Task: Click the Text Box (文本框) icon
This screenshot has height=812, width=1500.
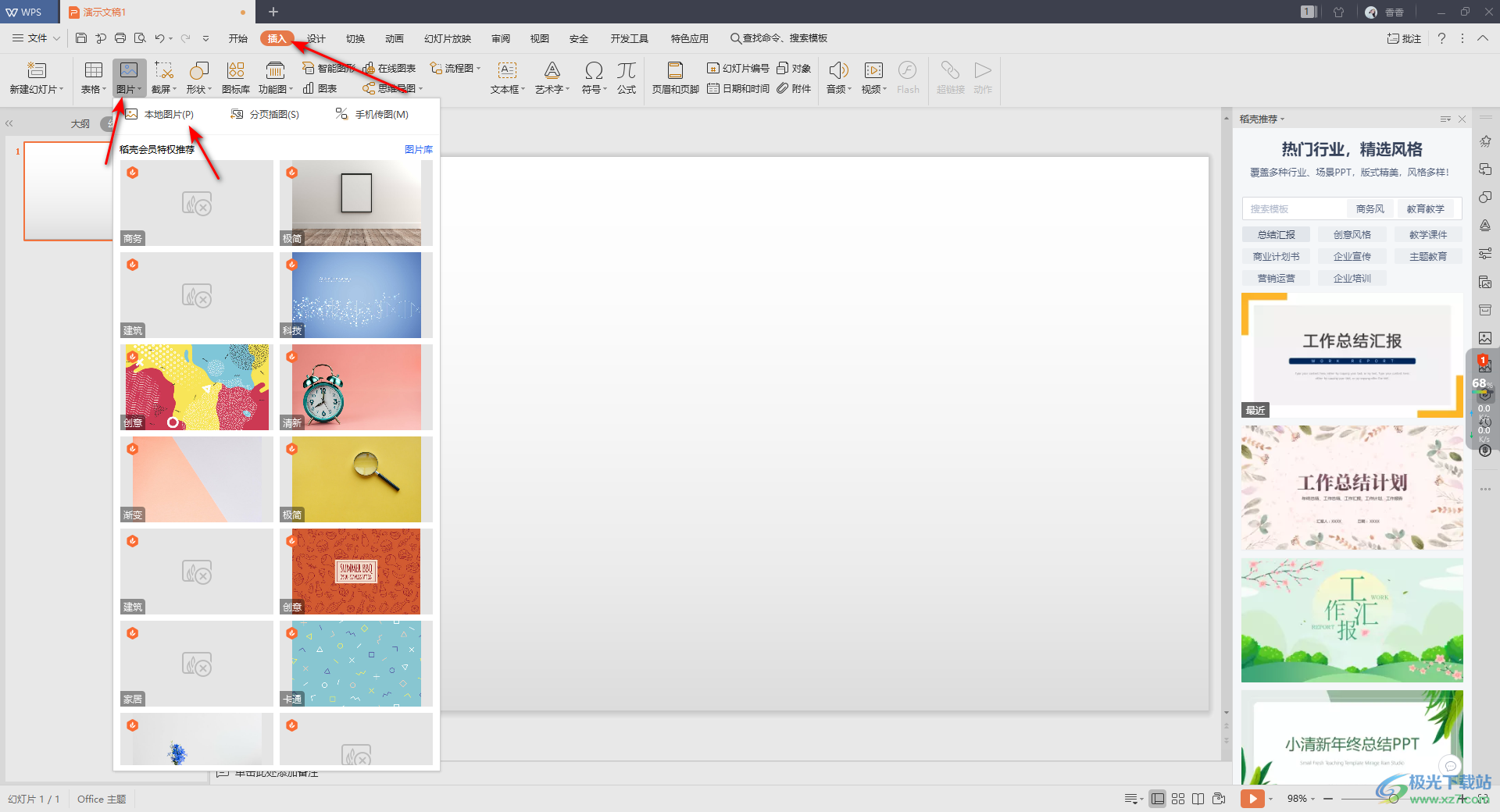Action: (x=507, y=70)
